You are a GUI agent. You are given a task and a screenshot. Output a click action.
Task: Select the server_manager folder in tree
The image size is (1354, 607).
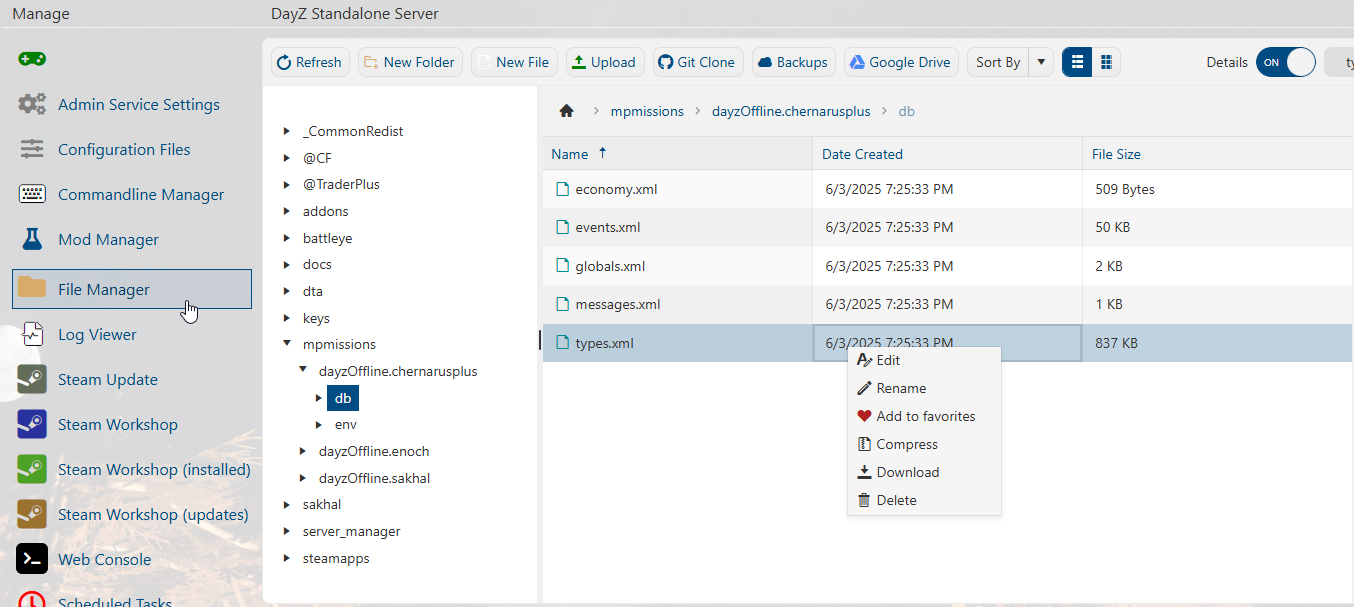351,531
